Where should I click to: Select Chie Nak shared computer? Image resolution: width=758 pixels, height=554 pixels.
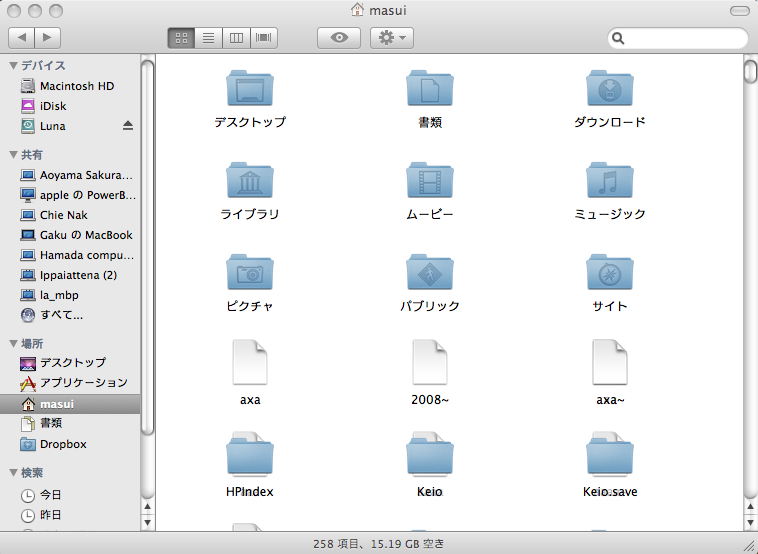70,215
